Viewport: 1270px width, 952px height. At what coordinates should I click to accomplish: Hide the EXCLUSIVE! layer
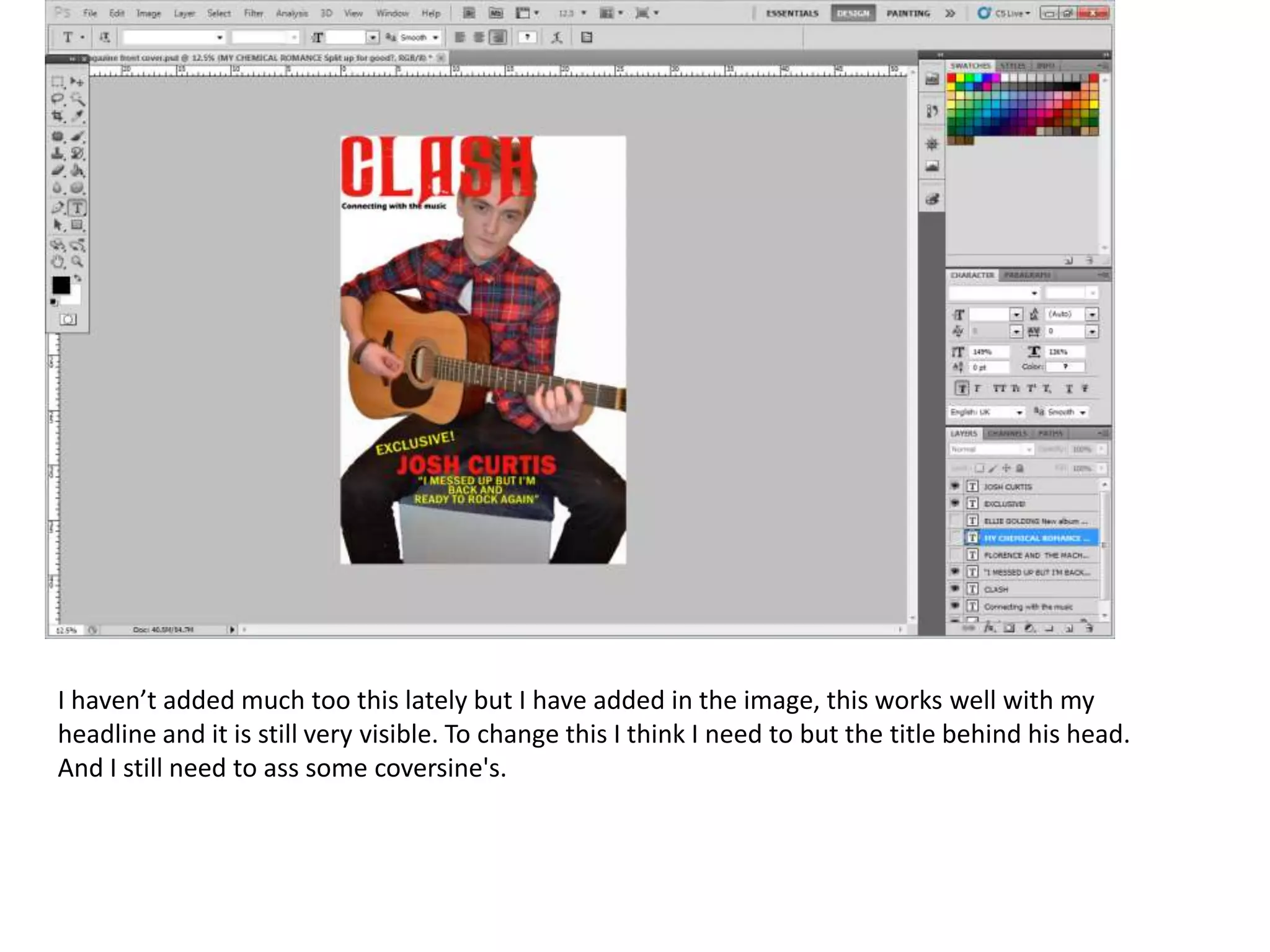pyautogui.click(x=955, y=503)
